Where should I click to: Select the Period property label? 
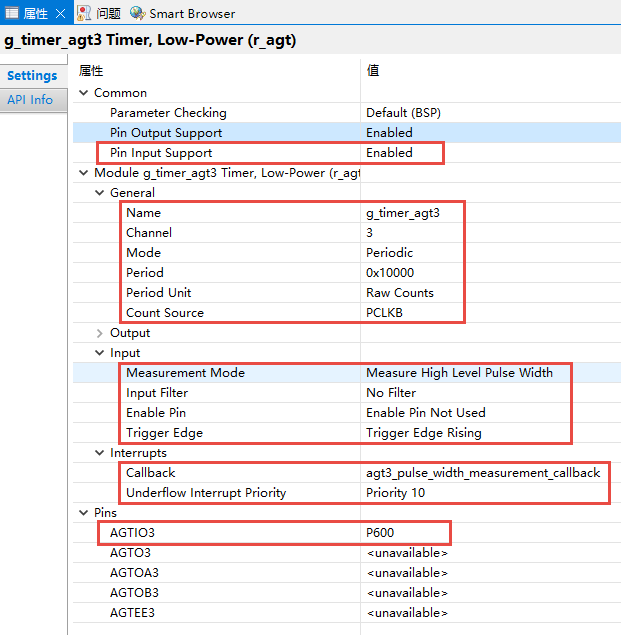145,273
